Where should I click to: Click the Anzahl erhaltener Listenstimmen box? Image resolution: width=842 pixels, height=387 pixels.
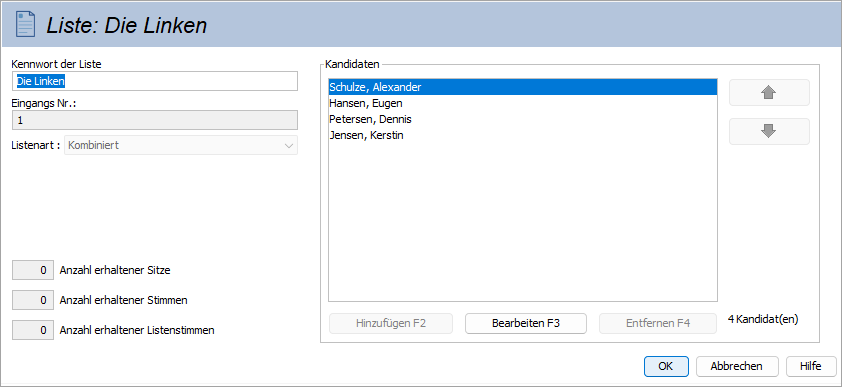(x=33, y=330)
